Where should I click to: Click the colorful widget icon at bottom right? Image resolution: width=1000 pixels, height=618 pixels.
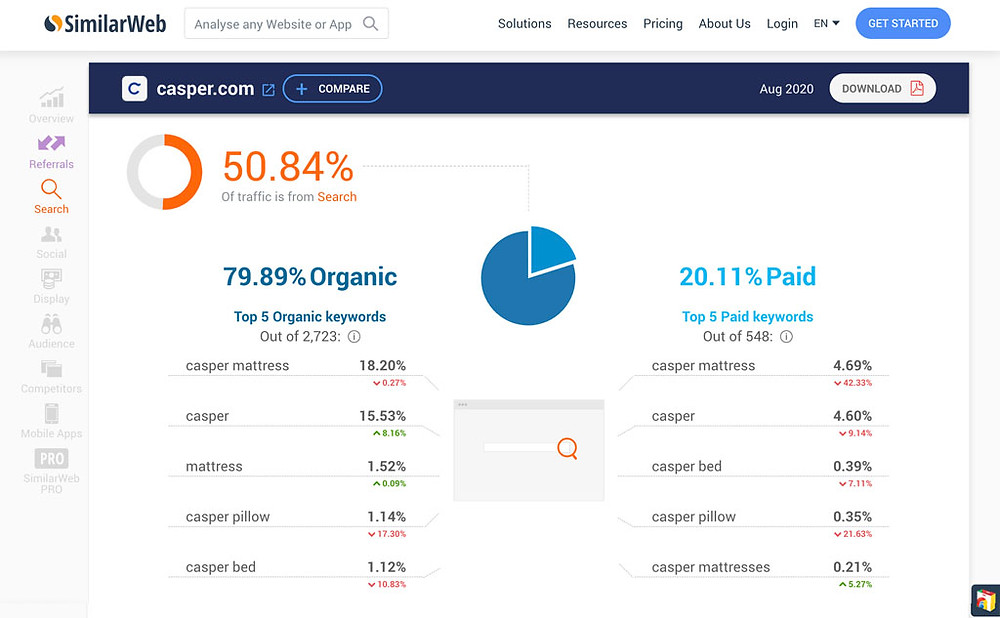[x=986, y=601]
